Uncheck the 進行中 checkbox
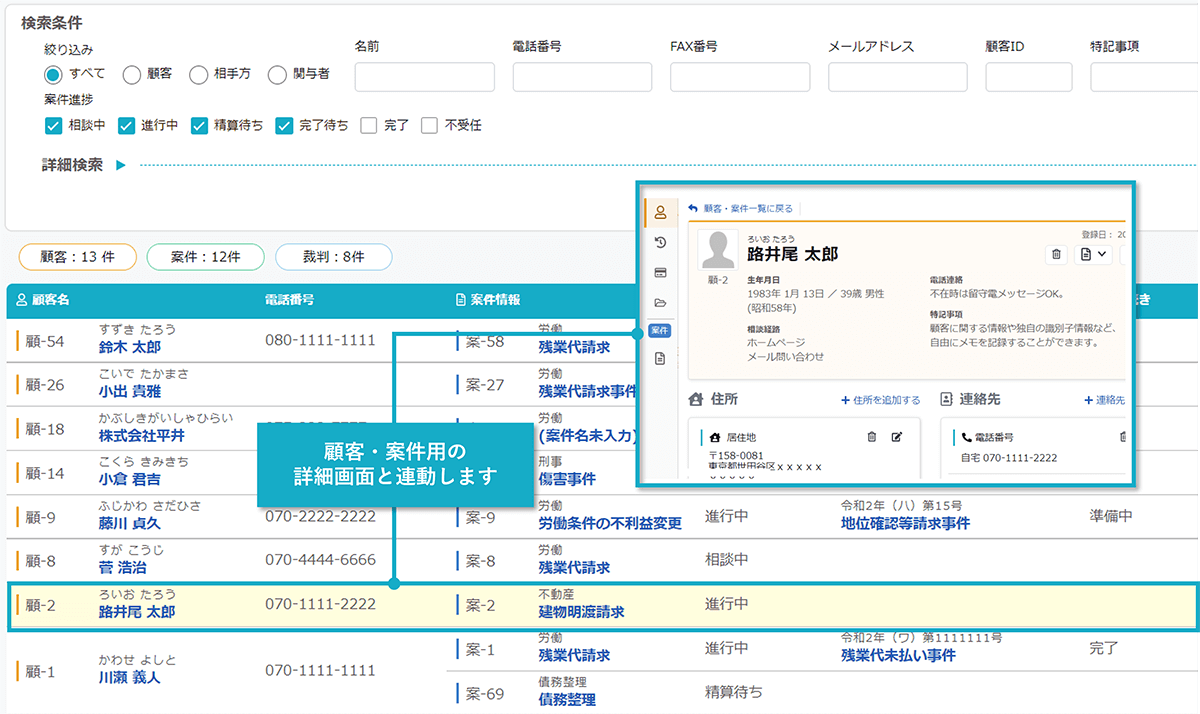This screenshot has width=1200, height=714. coord(126,125)
